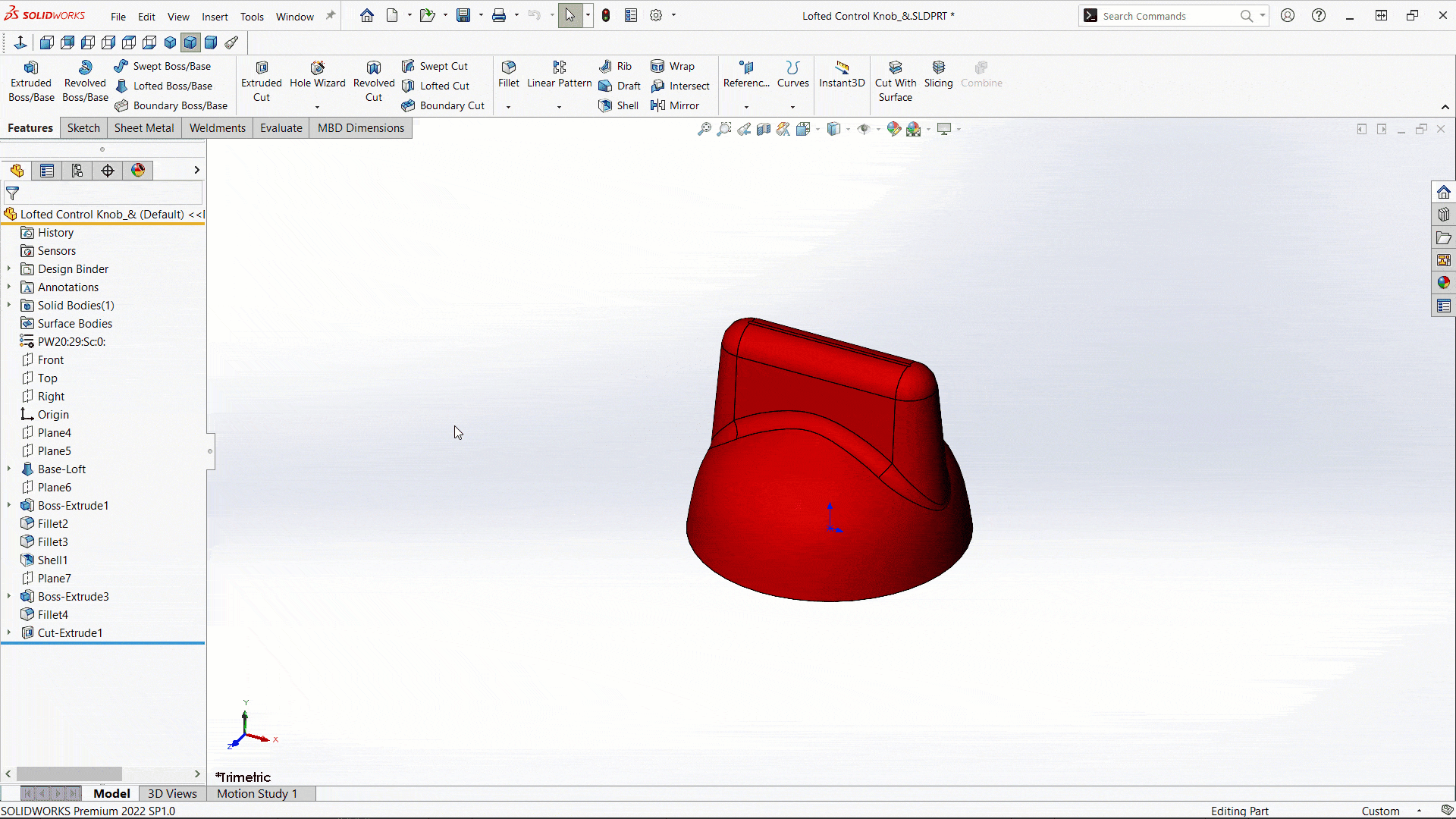Open the PropertyManager panel tab icon
1456x819 pixels.
coord(47,171)
